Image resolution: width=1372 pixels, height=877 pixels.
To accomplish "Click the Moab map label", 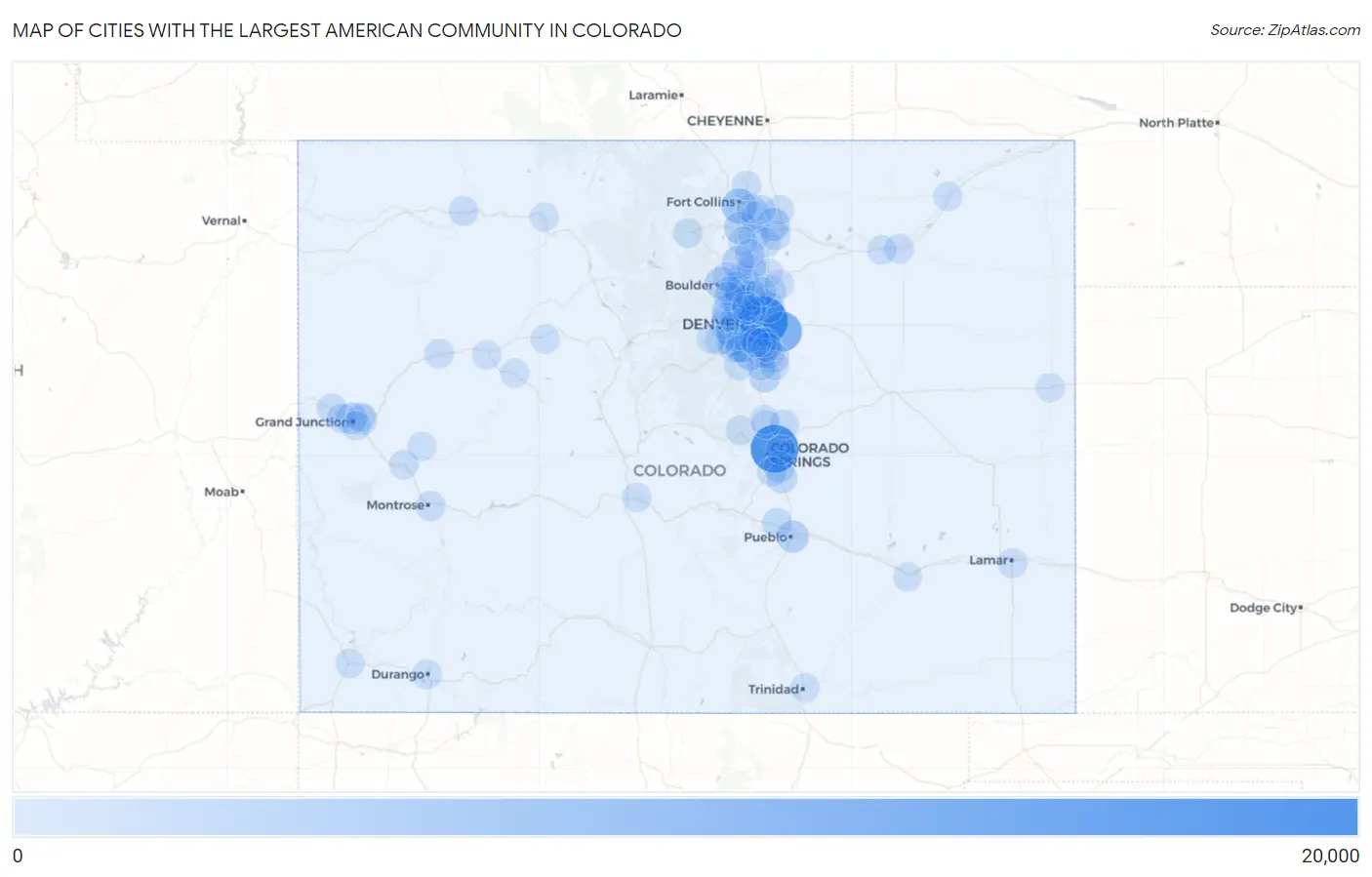I will pyautogui.click(x=223, y=492).
